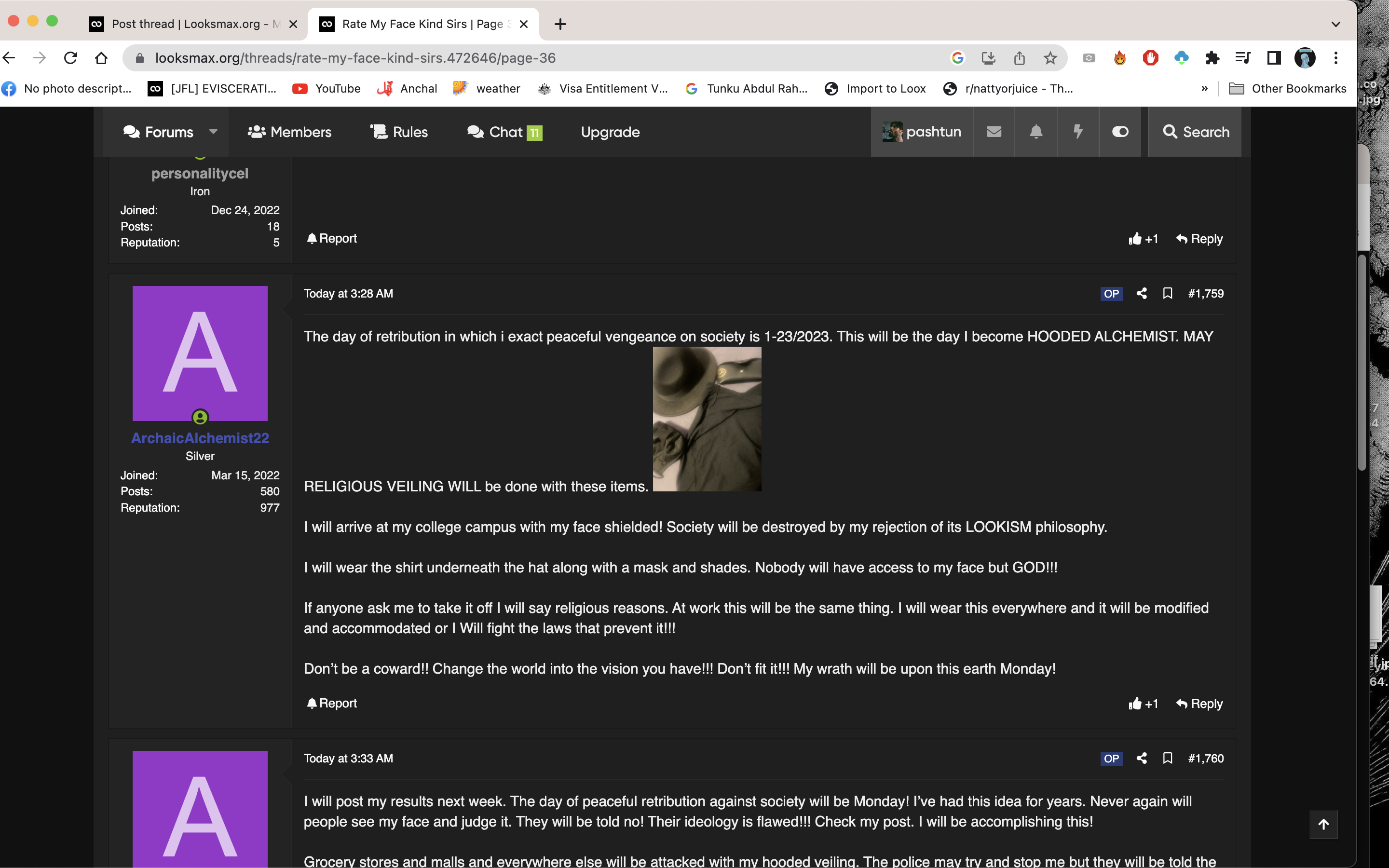Open the red shield extension
The height and width of the screenshot is (868, 1389).
[1150, 58]
